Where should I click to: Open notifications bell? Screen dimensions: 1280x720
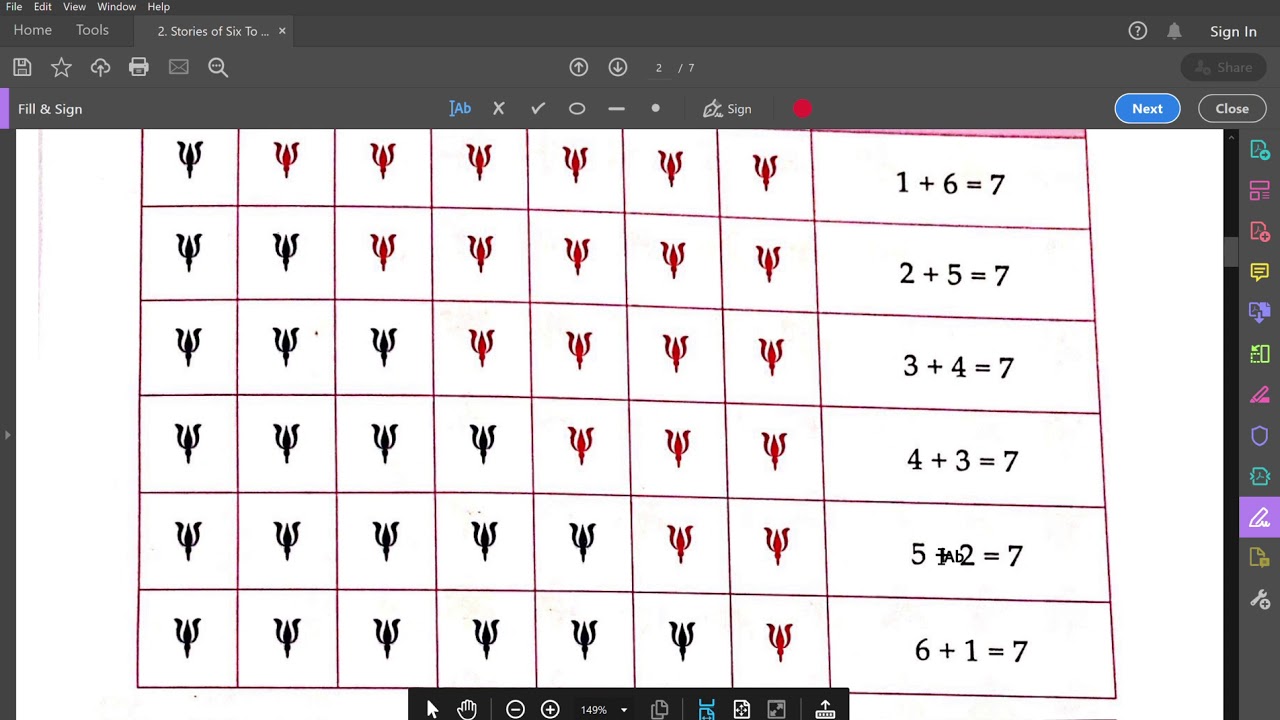coord(1174,31)
